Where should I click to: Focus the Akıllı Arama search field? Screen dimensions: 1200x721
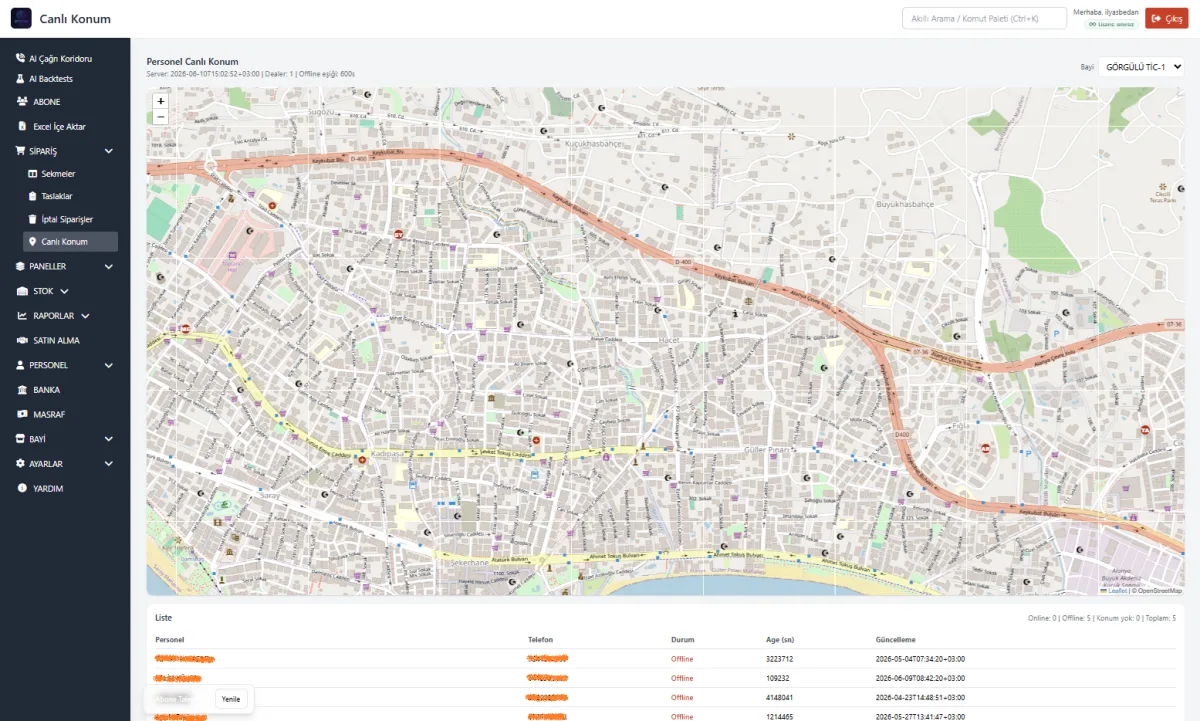tap(984, 18)
